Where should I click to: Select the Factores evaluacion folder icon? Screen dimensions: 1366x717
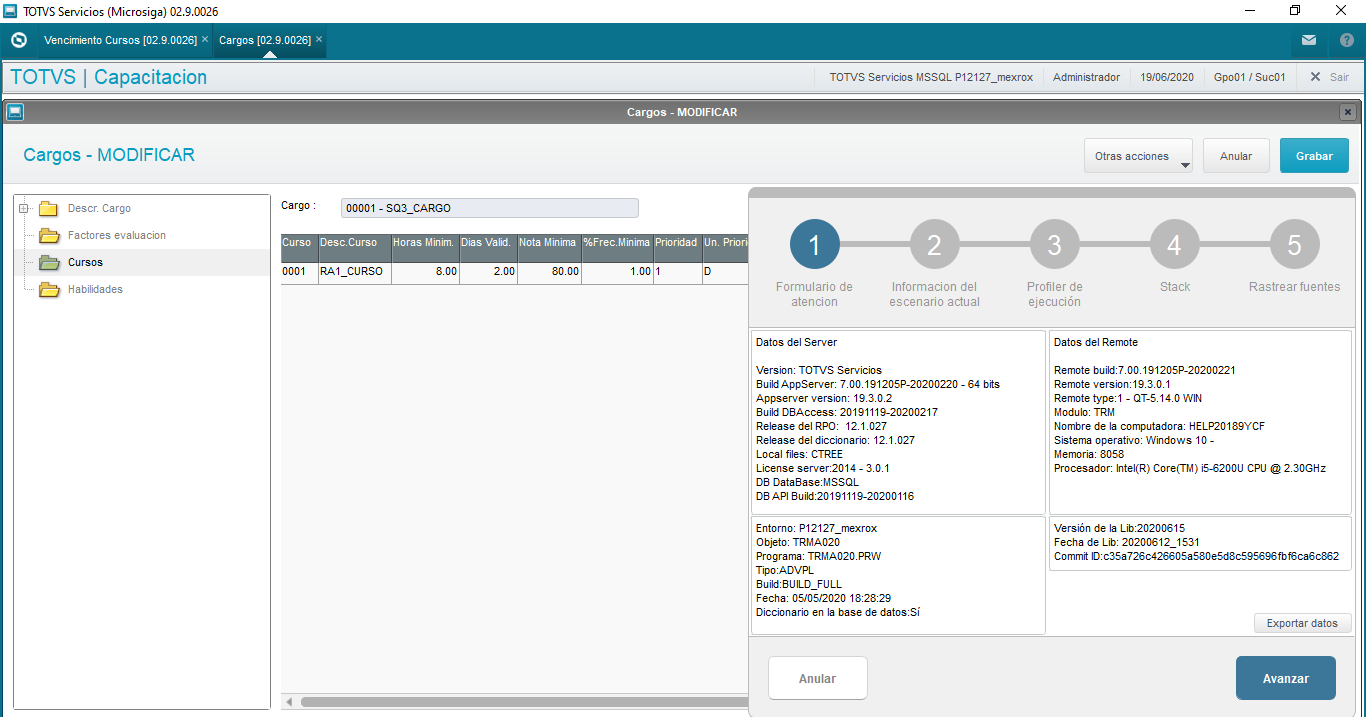49,236
